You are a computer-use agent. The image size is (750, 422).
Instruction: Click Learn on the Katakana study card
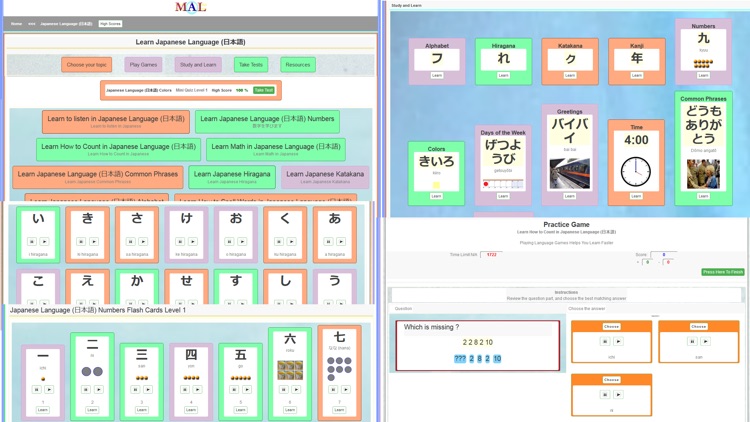[x=570, y=76]
